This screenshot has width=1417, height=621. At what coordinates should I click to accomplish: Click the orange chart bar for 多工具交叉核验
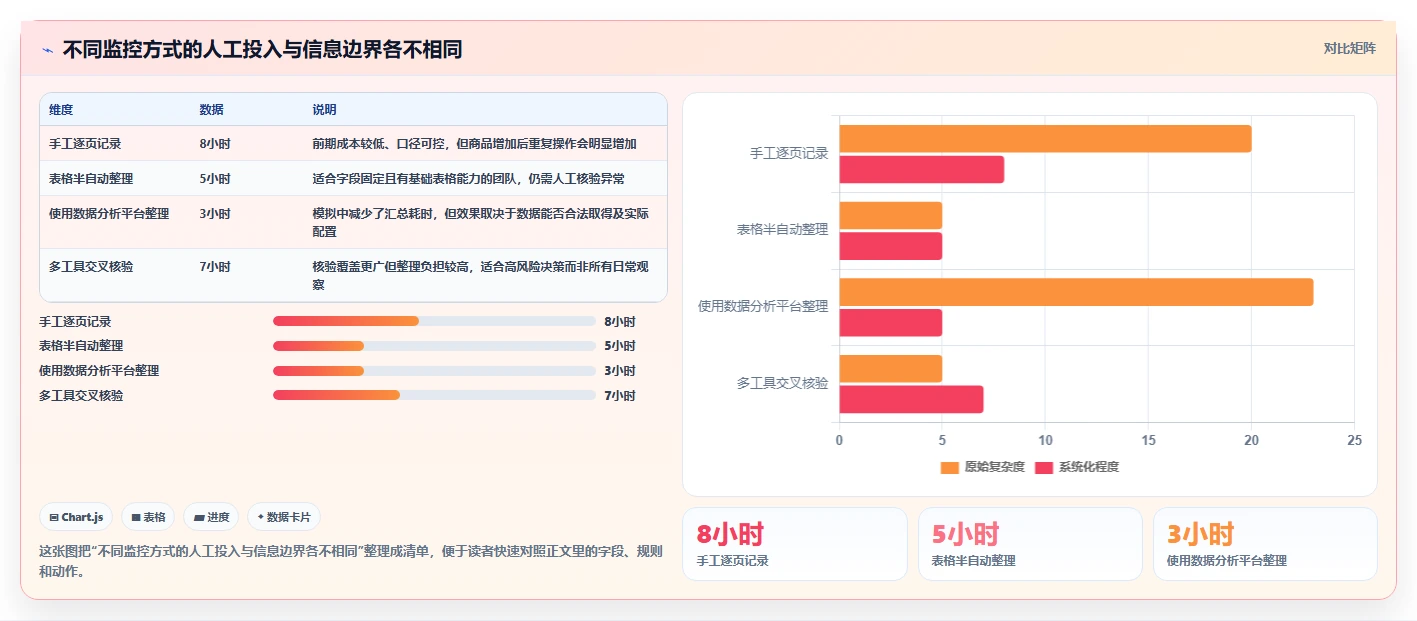click(x=890, y=369)
